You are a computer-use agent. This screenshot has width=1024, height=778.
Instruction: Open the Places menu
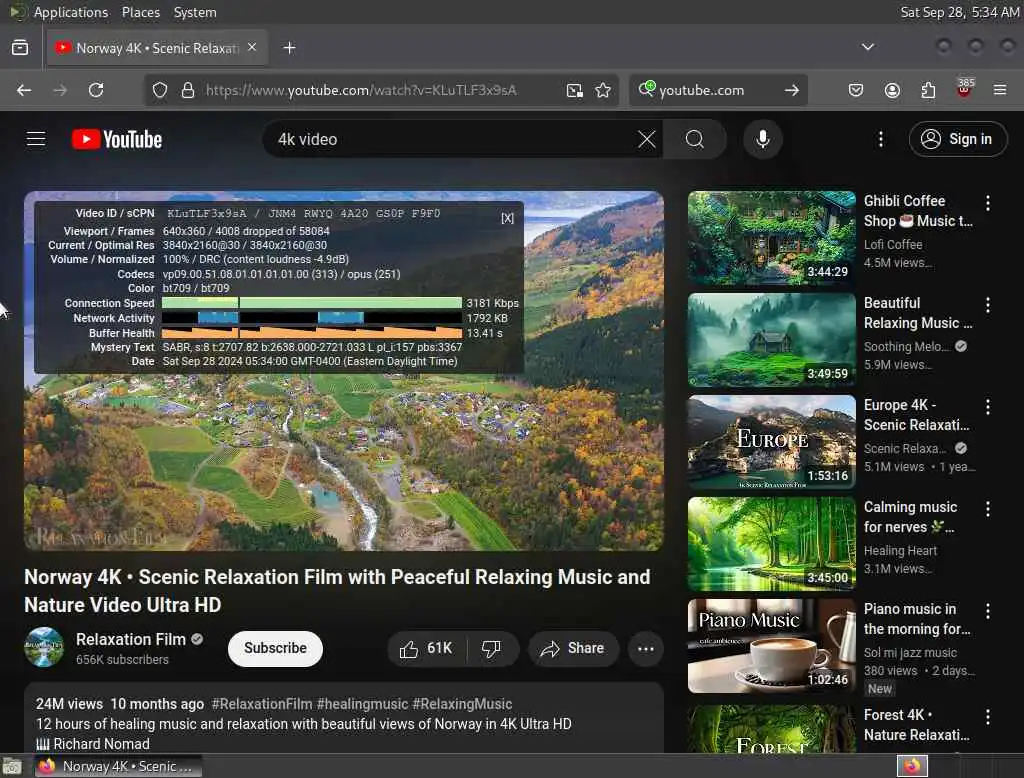[140, 12]
